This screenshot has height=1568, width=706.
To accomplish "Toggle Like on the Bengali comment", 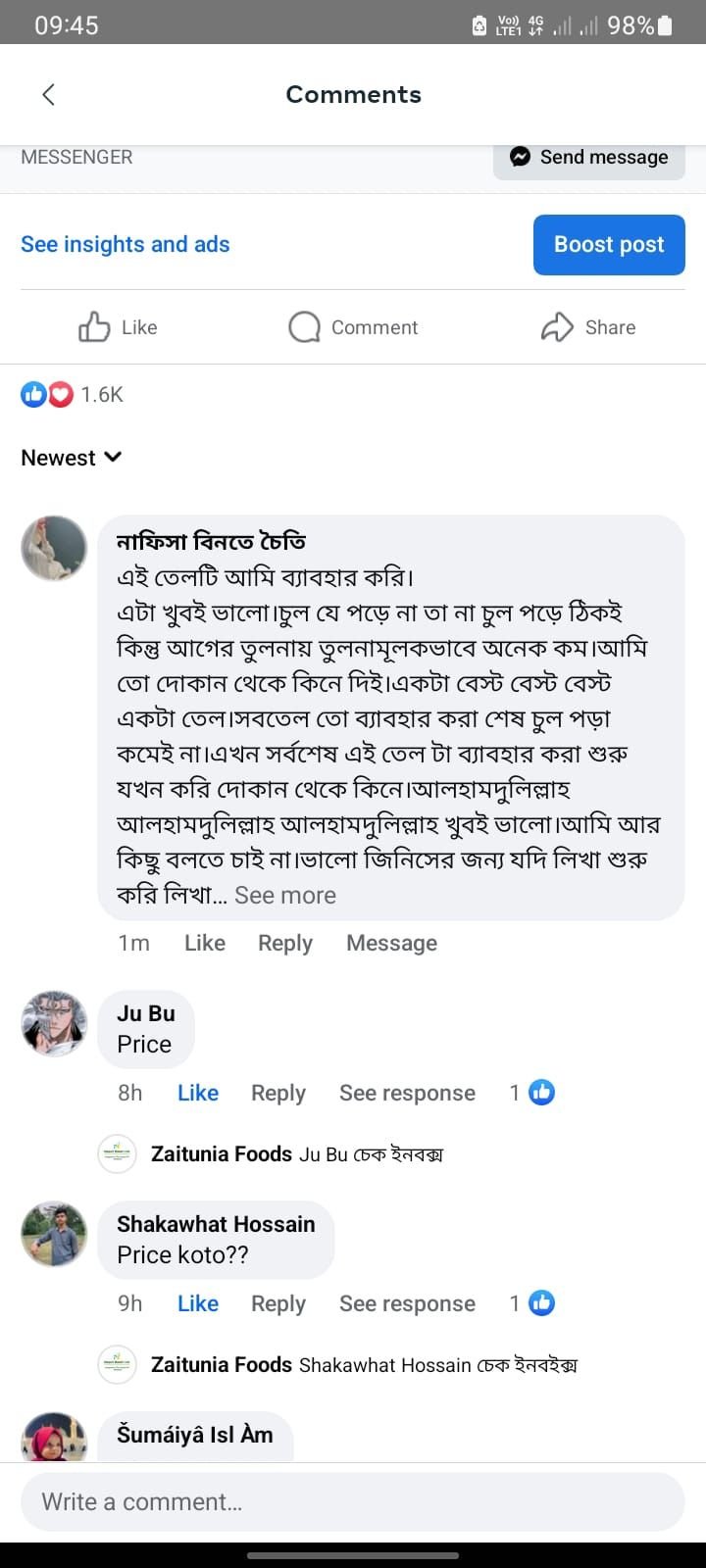I will 205,943.
